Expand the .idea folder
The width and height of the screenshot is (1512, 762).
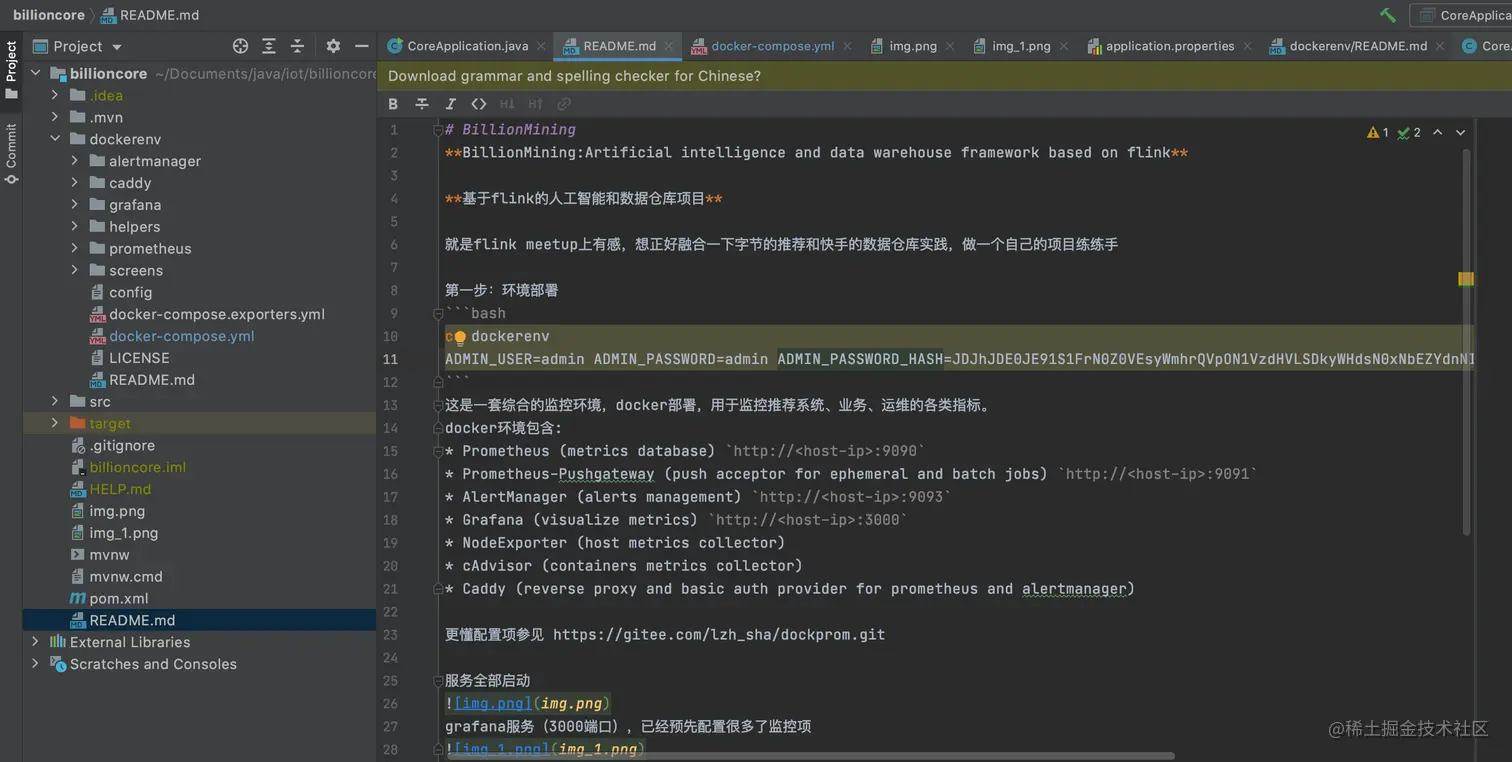pyautogui.click(x=55, y=96)
